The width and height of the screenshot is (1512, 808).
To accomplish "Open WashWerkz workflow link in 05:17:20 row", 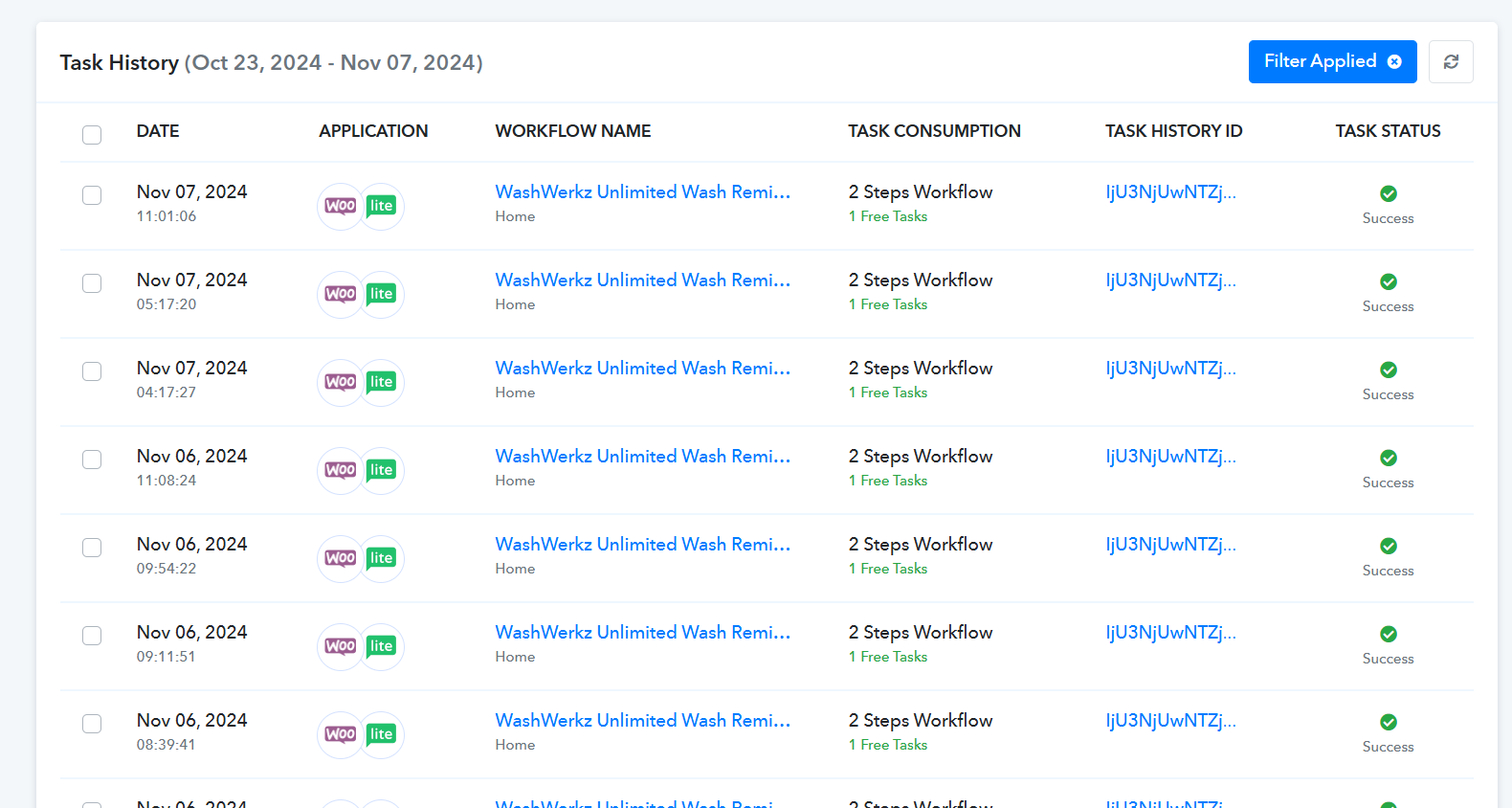I will click(643, 280).
